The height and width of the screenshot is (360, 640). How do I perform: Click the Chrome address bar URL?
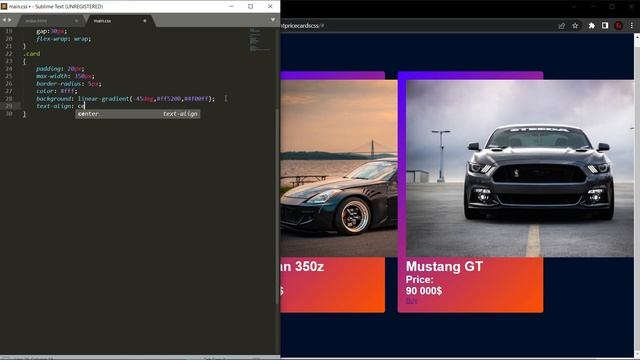pyautogui.click(x=302, y=26)
